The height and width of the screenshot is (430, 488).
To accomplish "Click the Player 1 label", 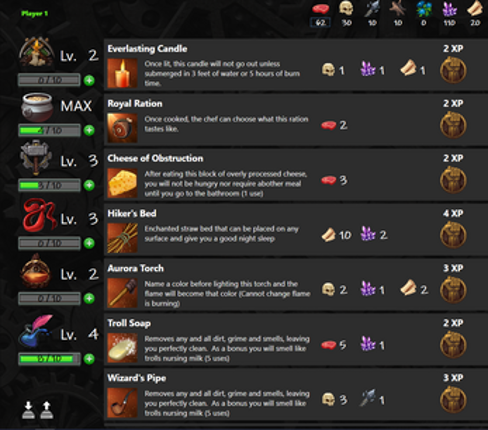I will [34, 14].
